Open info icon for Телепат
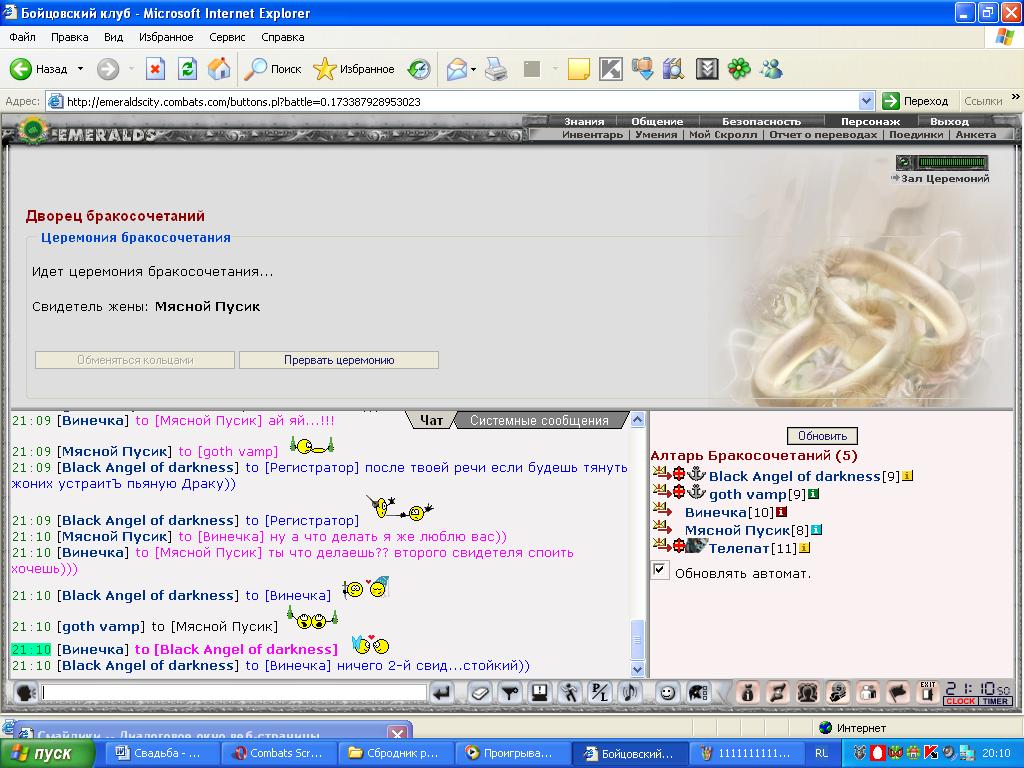 coord(805,548)
